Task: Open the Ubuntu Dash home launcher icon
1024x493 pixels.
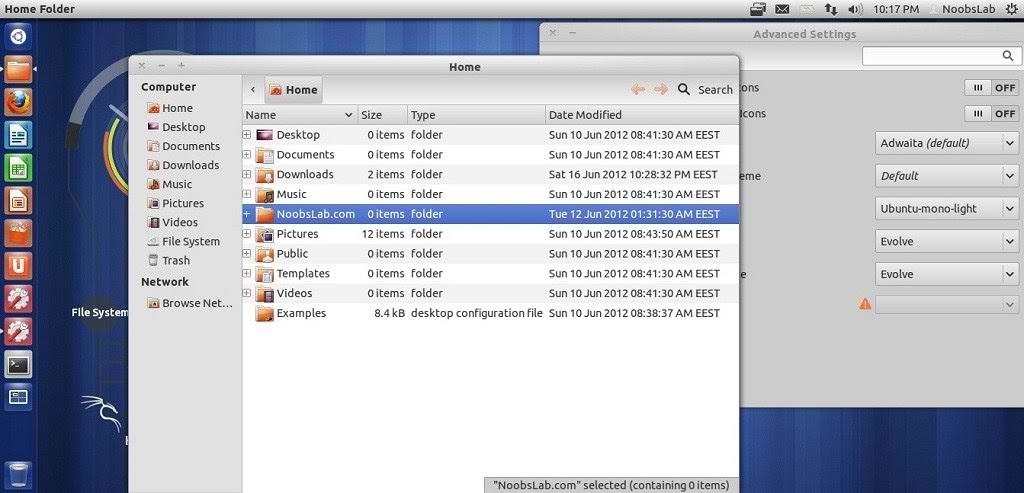Action: (18, 37)
